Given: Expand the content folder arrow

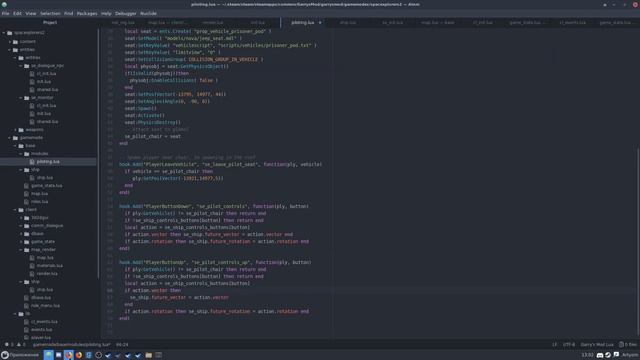Looking at the screenshot, I should click(10, 42).
